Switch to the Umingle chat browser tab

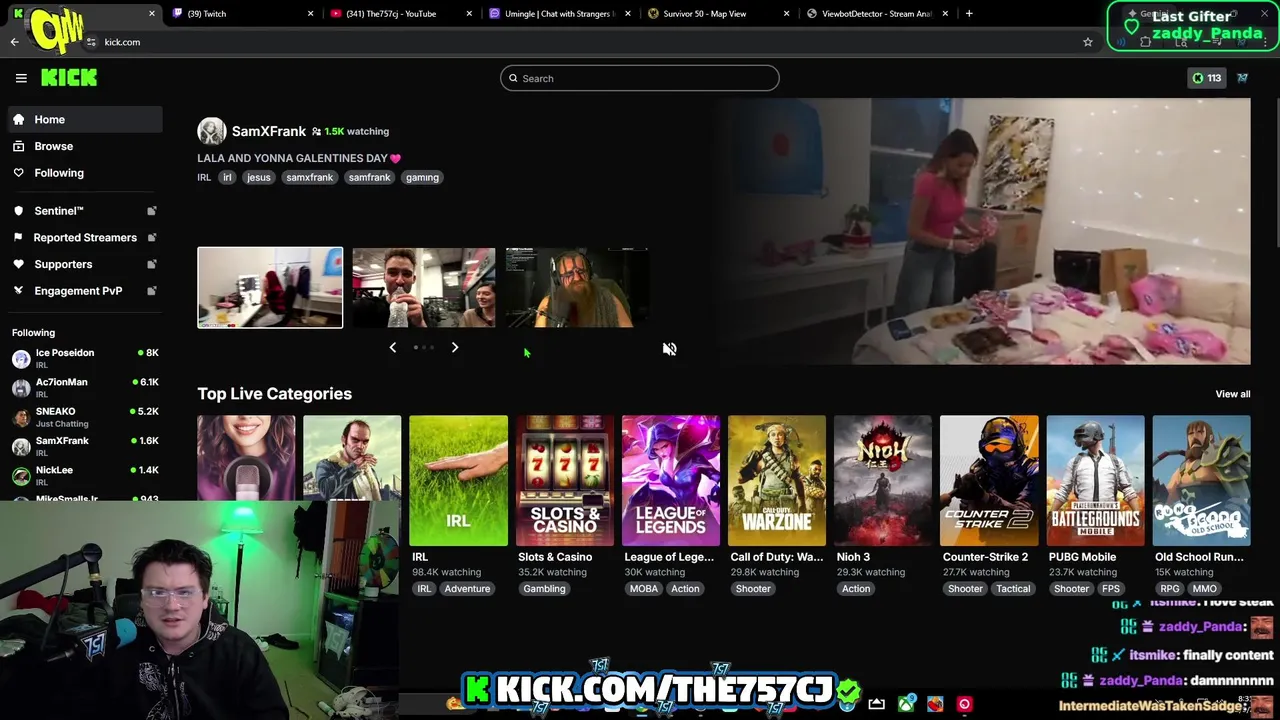(x=560, y=14)
